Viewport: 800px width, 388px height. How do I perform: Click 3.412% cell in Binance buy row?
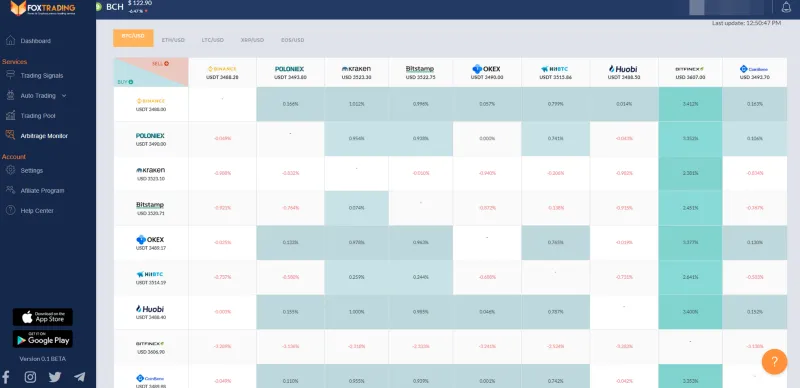pos(690,104)
